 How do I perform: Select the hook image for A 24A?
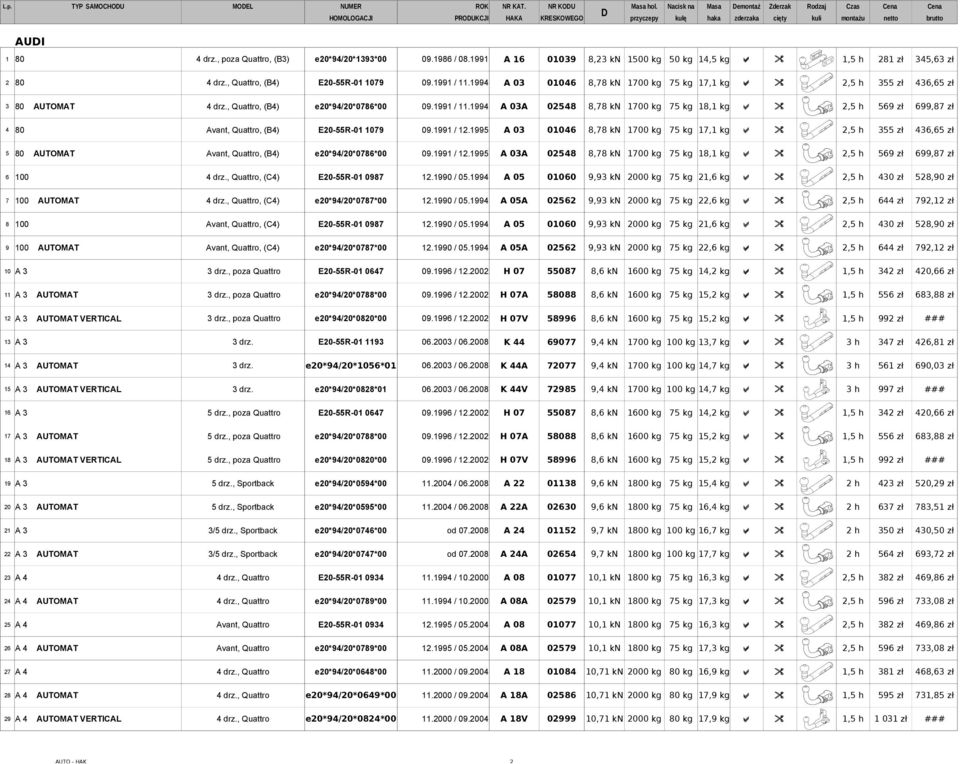click(x=816, y=554)
